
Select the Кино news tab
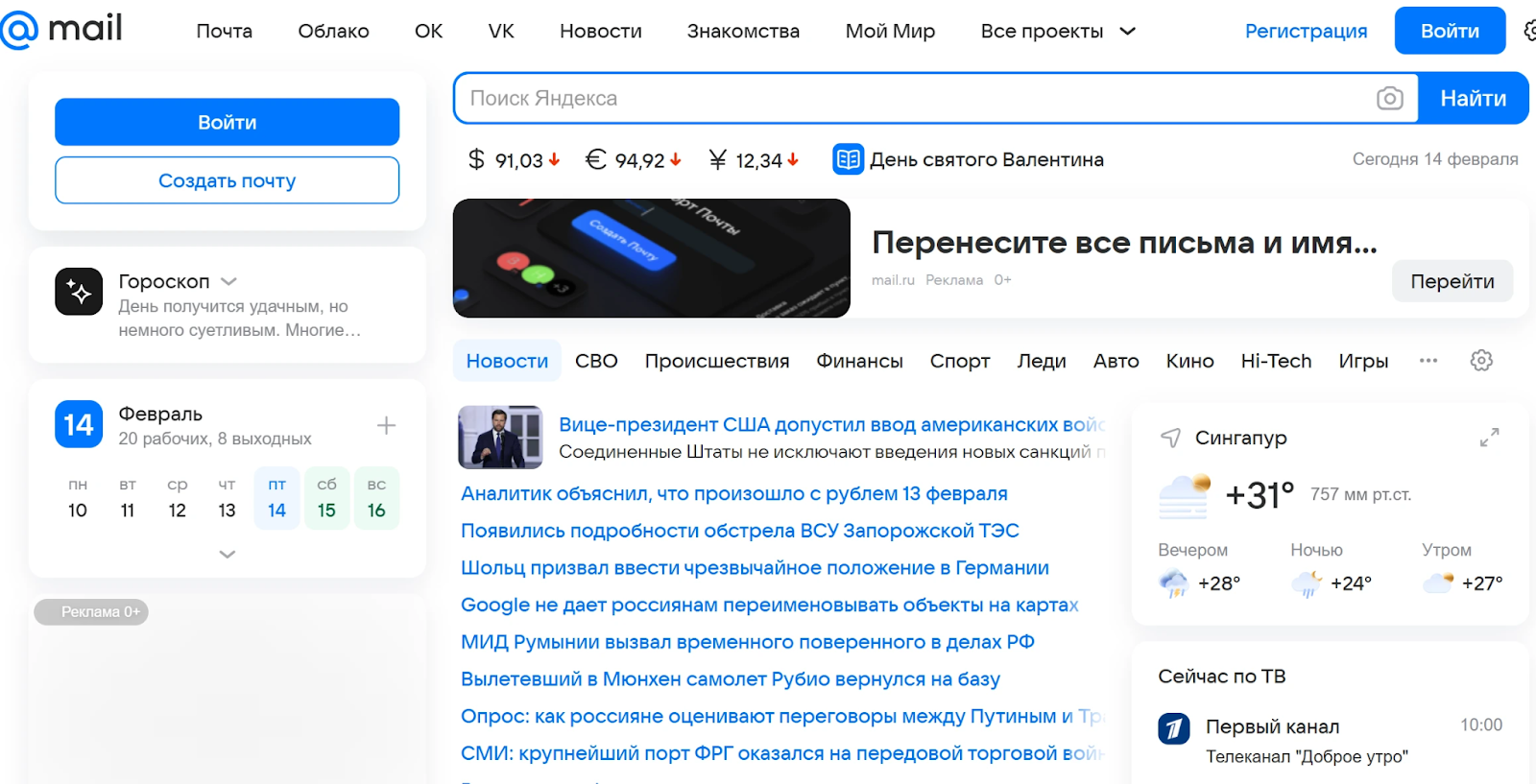coord(1189,361)
